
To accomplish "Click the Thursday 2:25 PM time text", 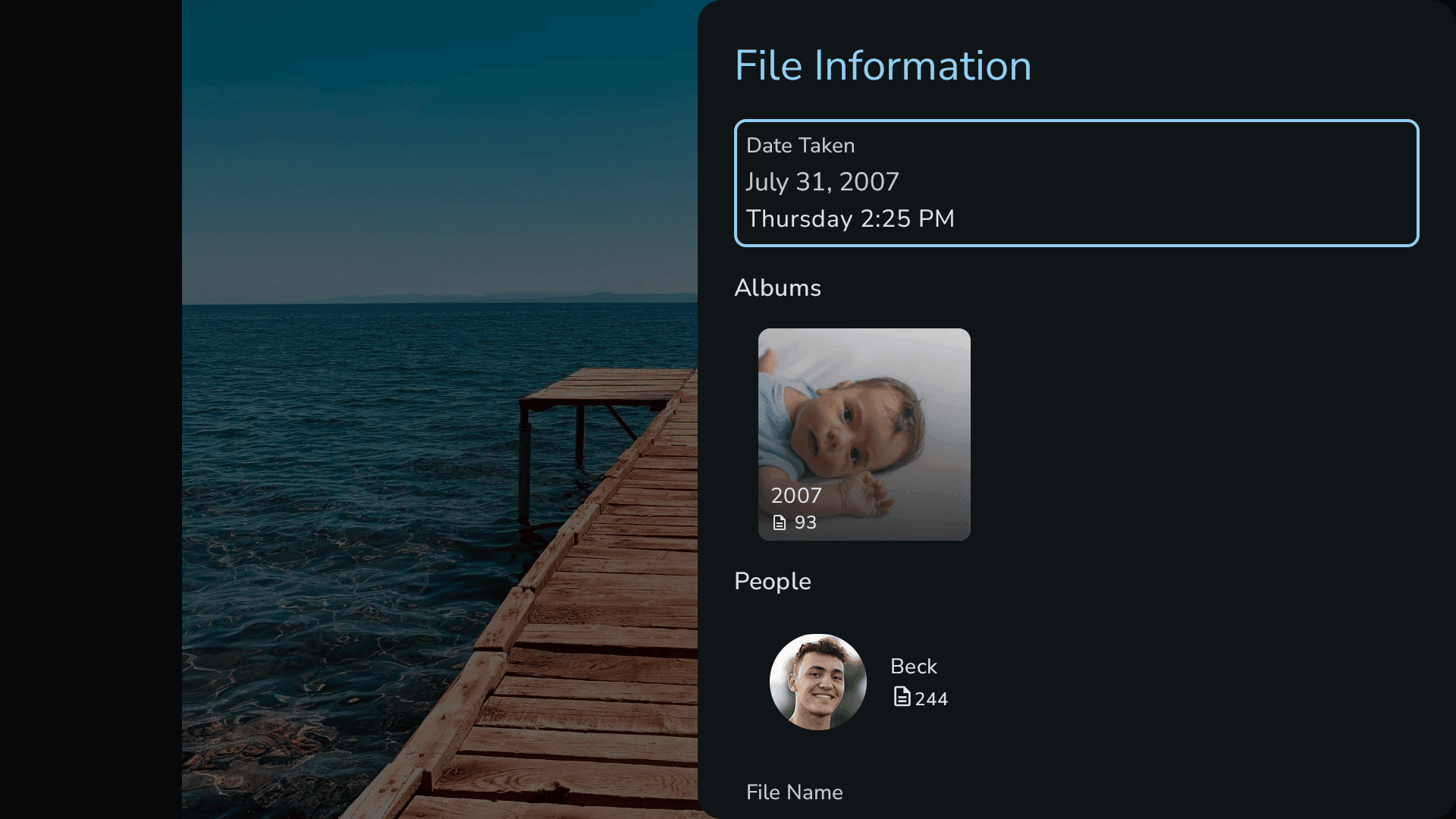I will pos(850,218).
